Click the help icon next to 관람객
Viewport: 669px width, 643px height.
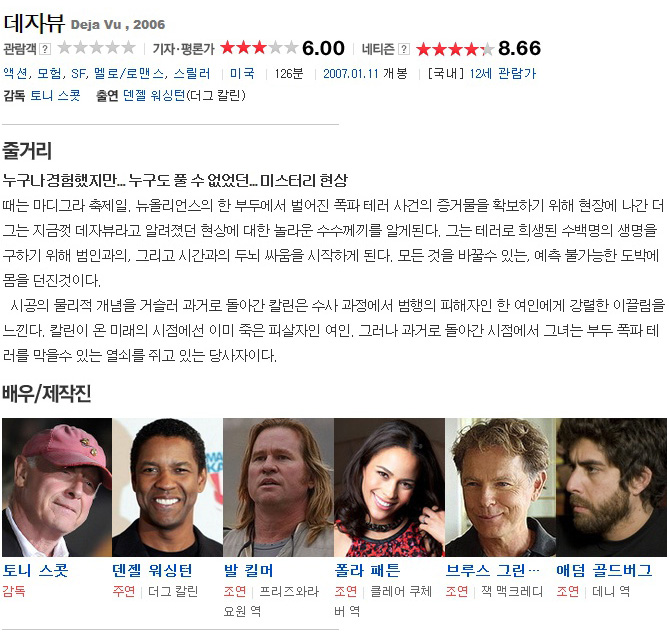pyautogui.click(x=45, y=49)
